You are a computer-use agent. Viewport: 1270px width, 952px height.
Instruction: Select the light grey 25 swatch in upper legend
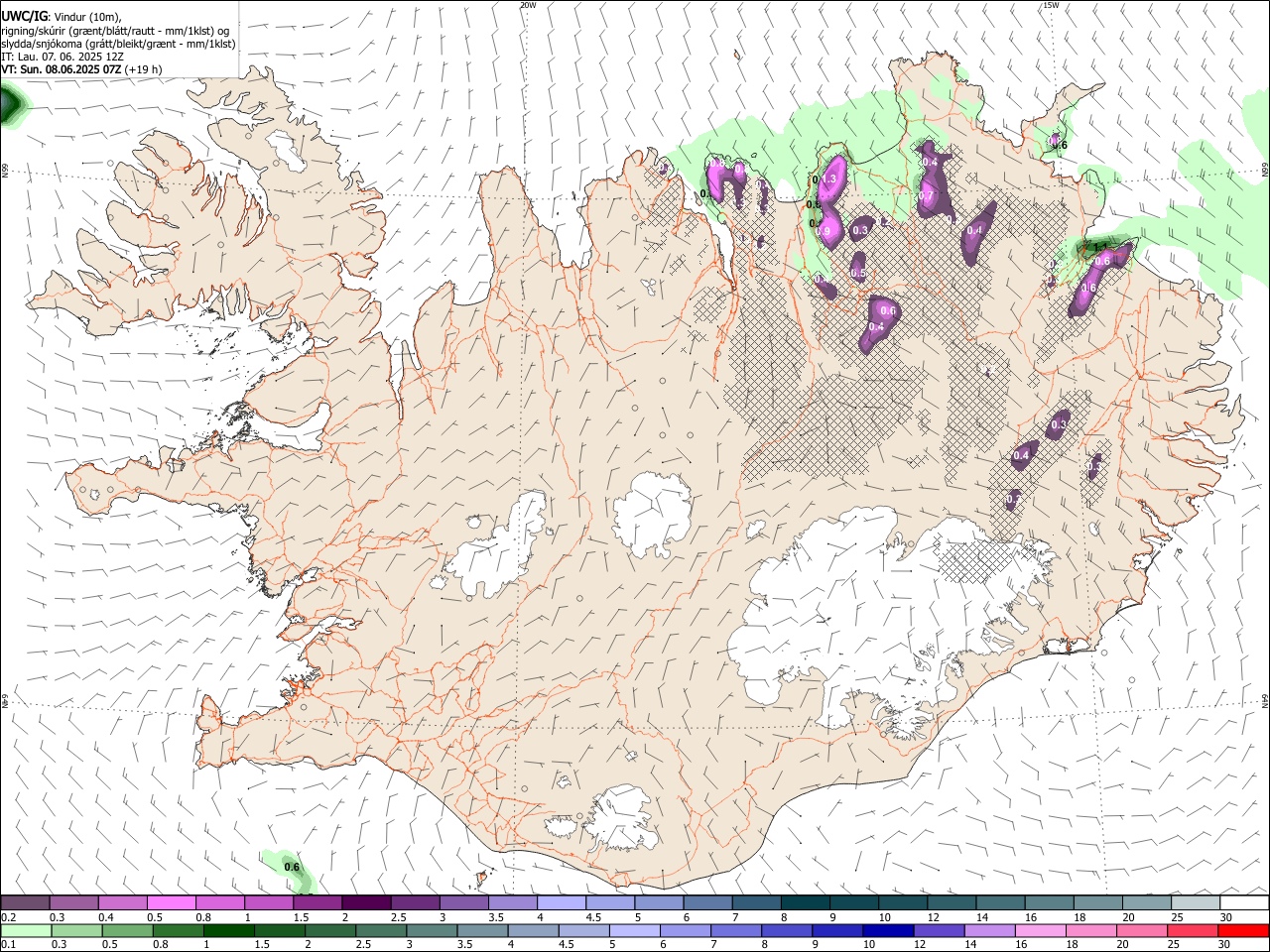1196,902
